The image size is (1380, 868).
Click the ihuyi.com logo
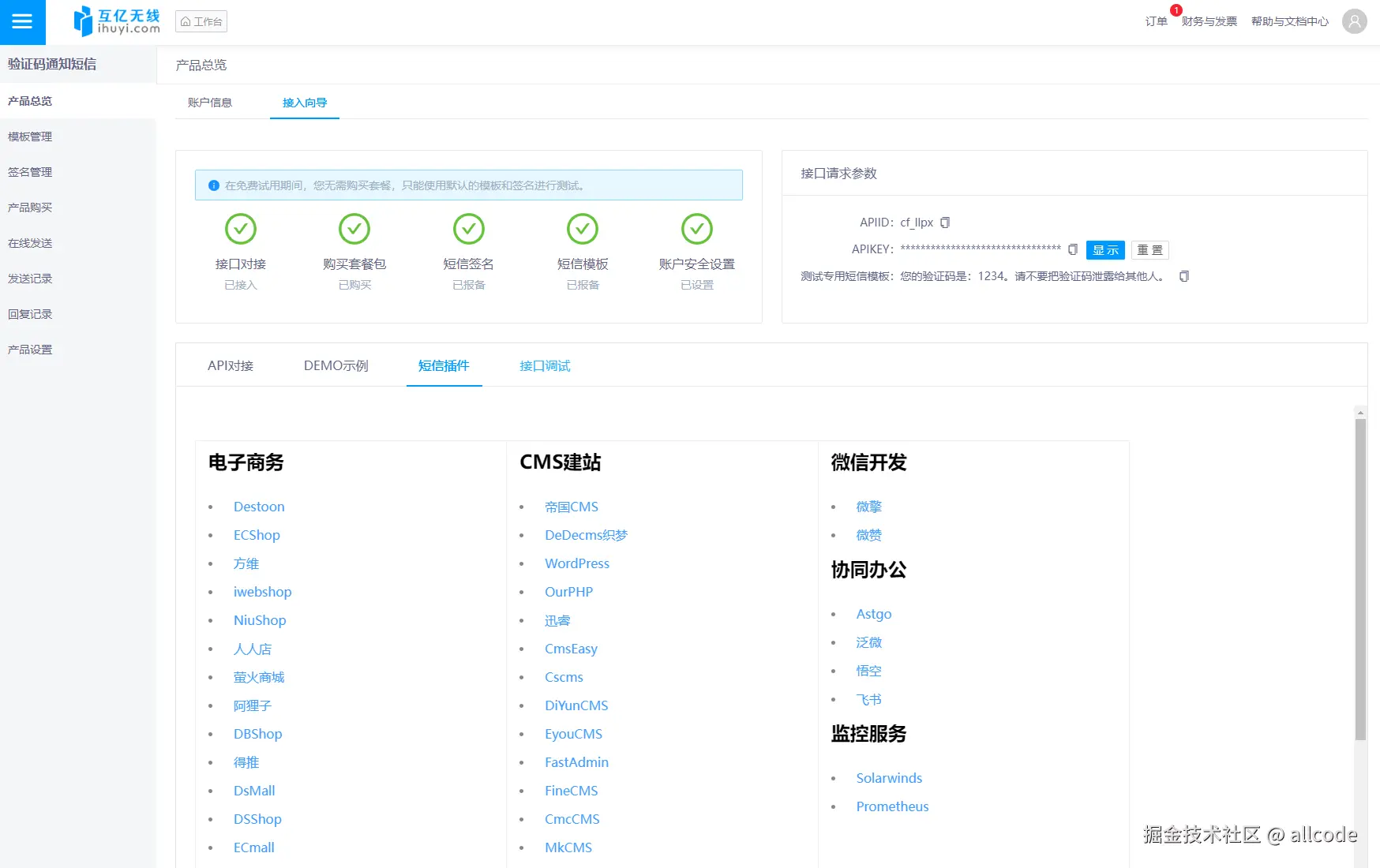pos(116,22)
